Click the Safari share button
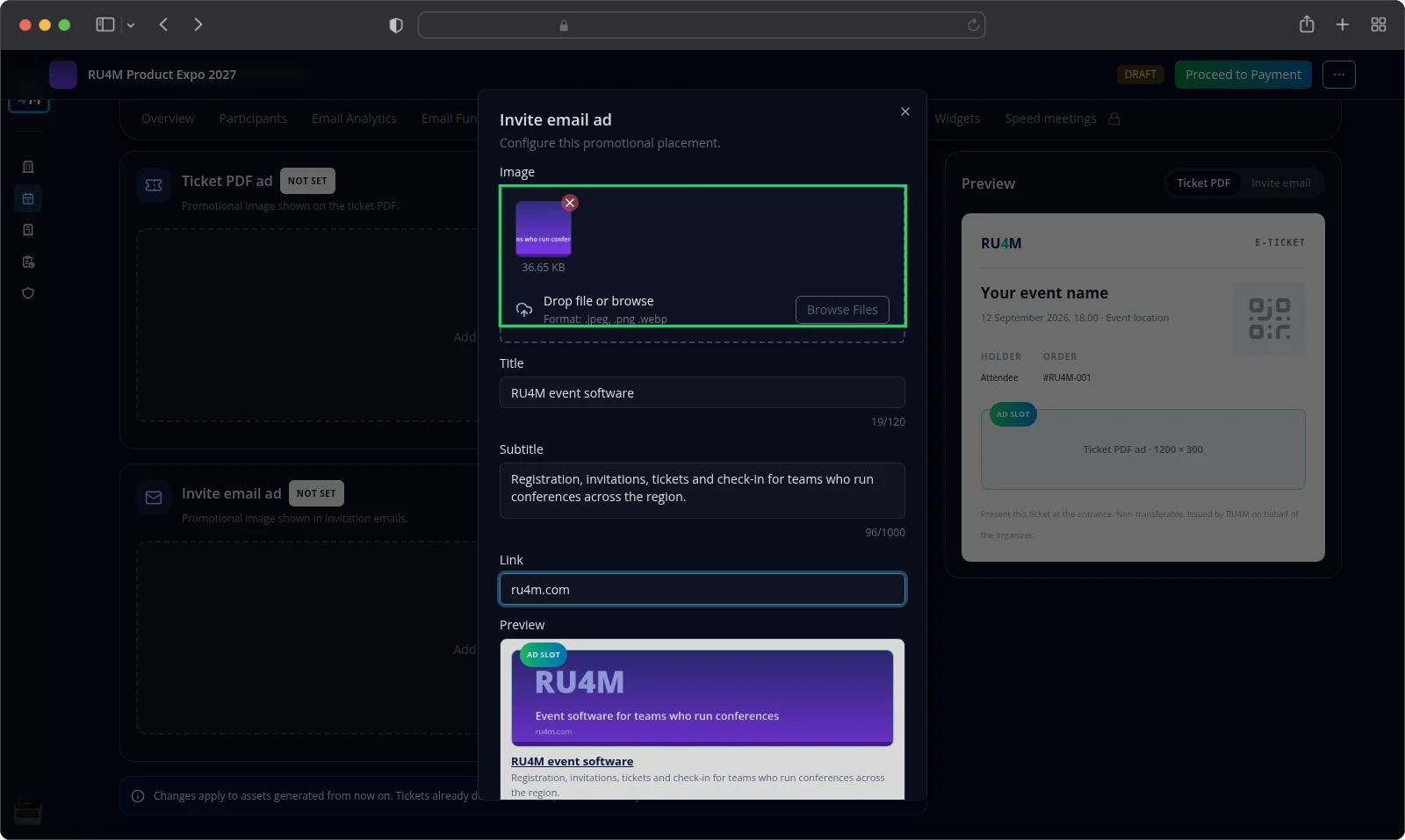The height and width of the screenshot is (840, 1405). pos(1307,25)
